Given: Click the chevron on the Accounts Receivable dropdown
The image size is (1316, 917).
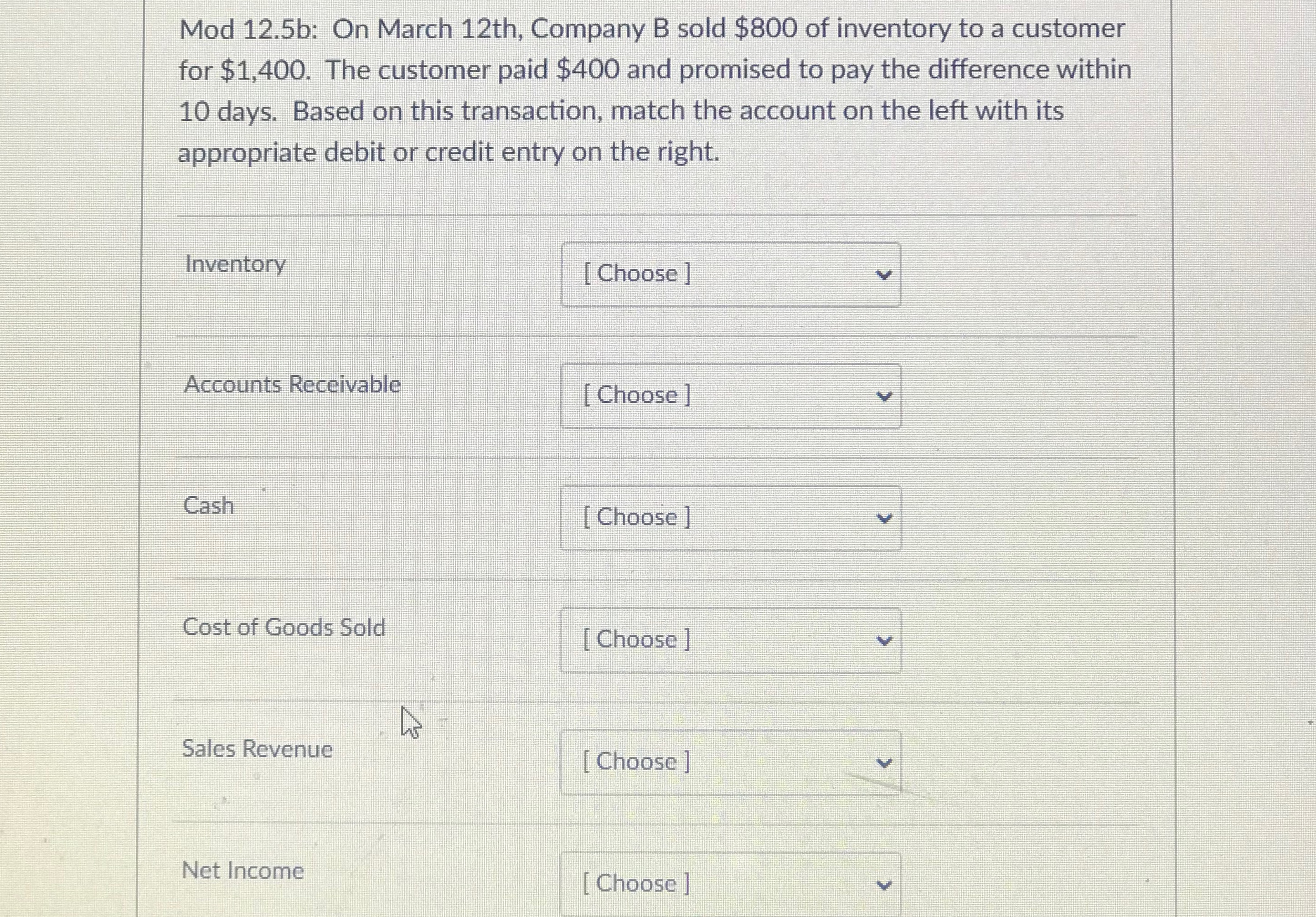Looking at the screenshot, I should 885,397.
